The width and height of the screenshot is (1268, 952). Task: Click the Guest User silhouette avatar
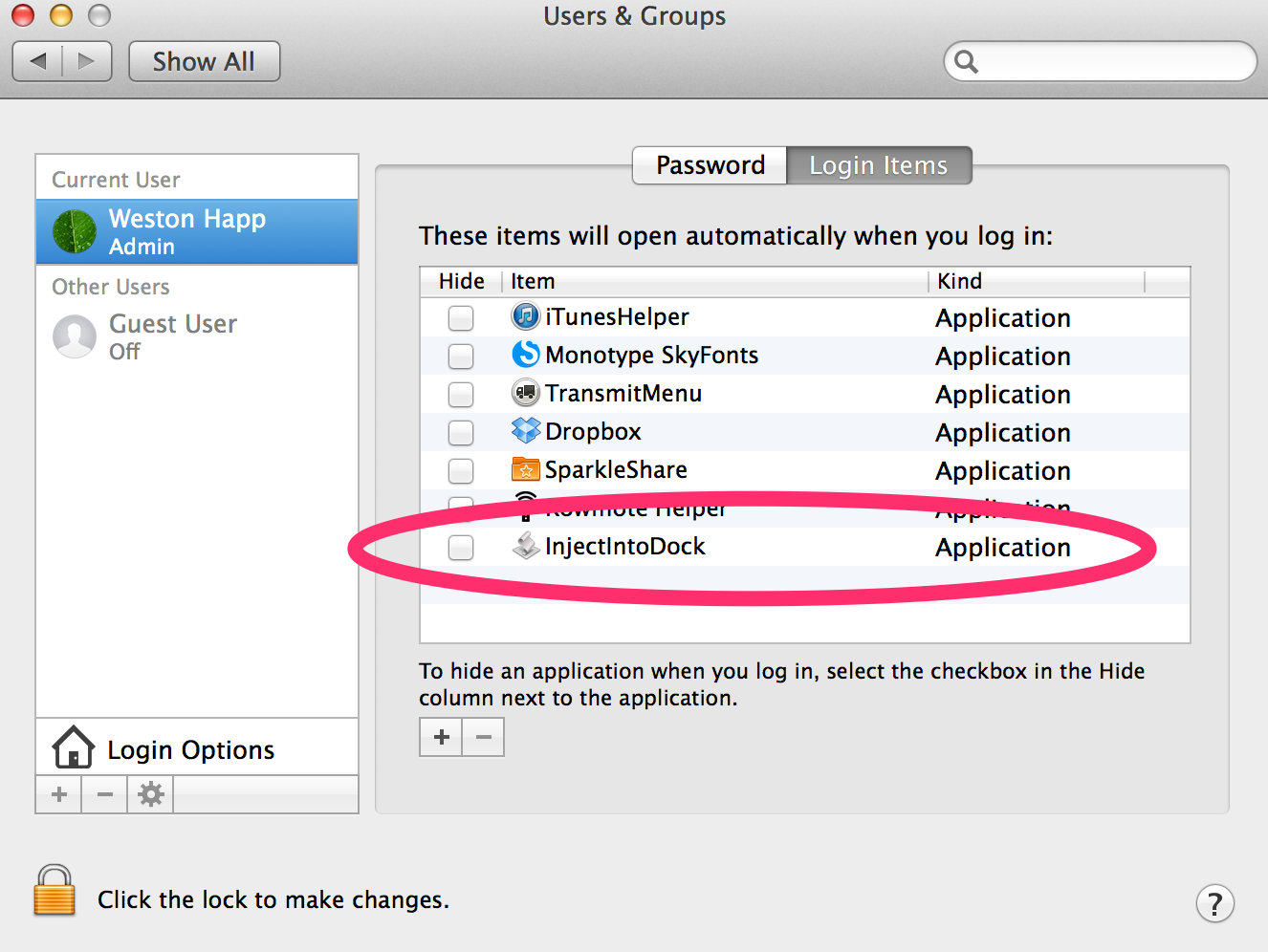(x=75, y=336)
